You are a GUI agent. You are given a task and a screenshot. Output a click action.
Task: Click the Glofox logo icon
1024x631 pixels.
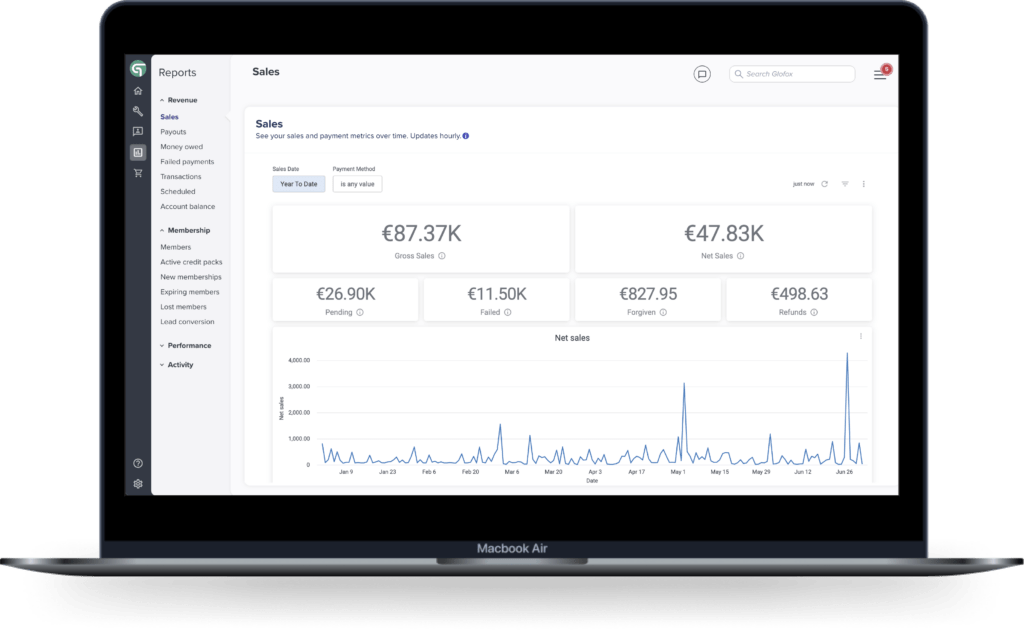(138, 69)
